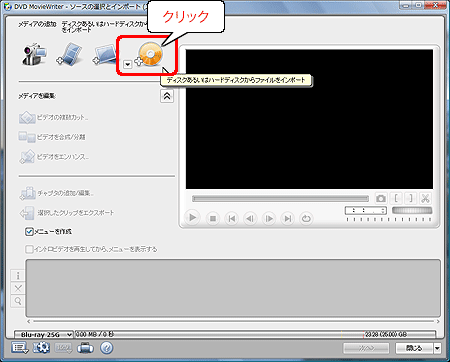450x362 pixels.
Task: Click the timecode spinner field
Action: click(365, 211)
